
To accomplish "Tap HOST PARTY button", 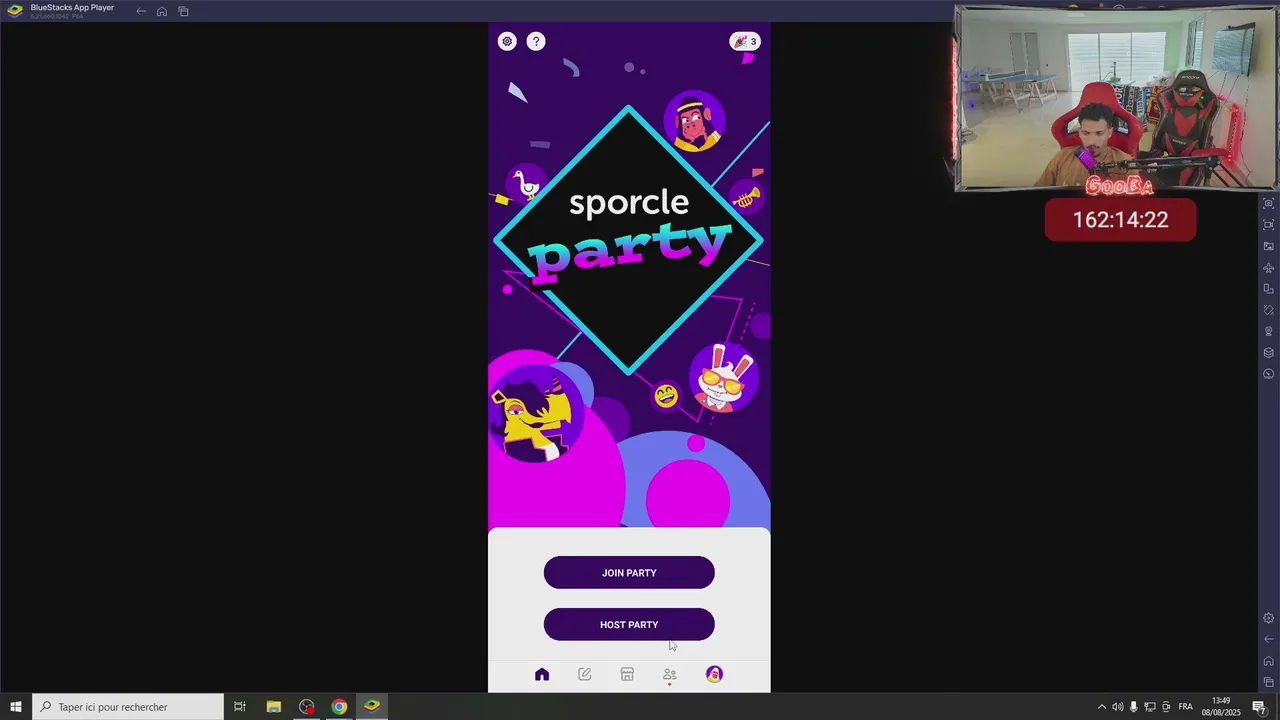I will click(629, 625).
